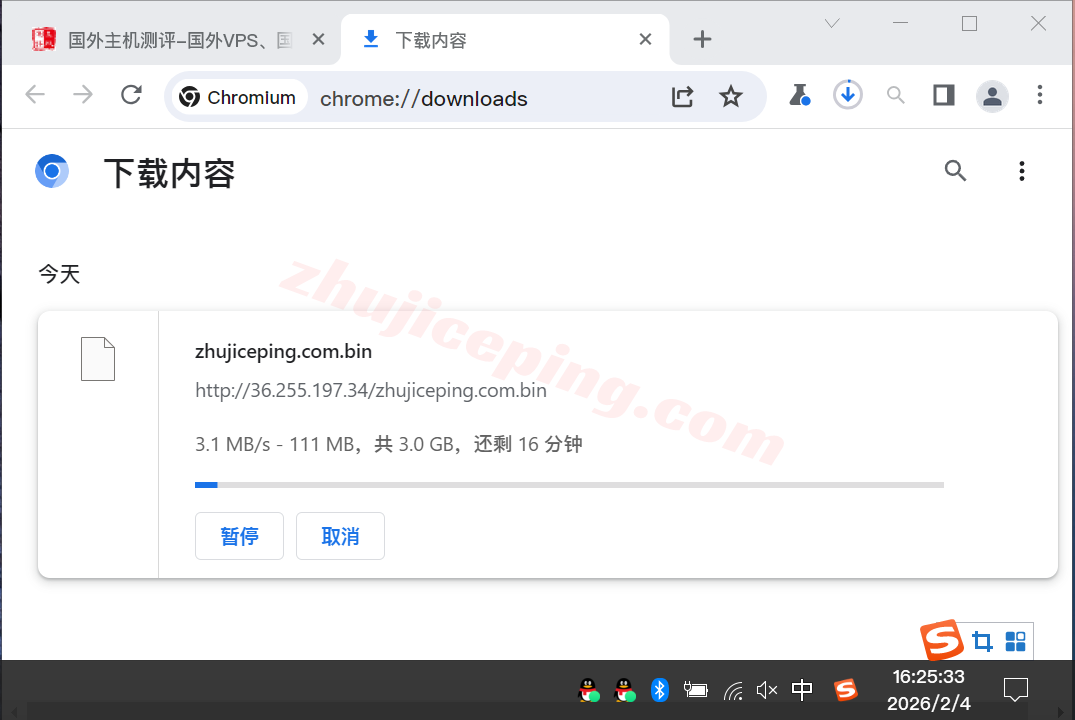Image resolution: width=1075 pixels, height=720 pixels.
Task: Pause the download with 暂停
Action: click(239, 536)
